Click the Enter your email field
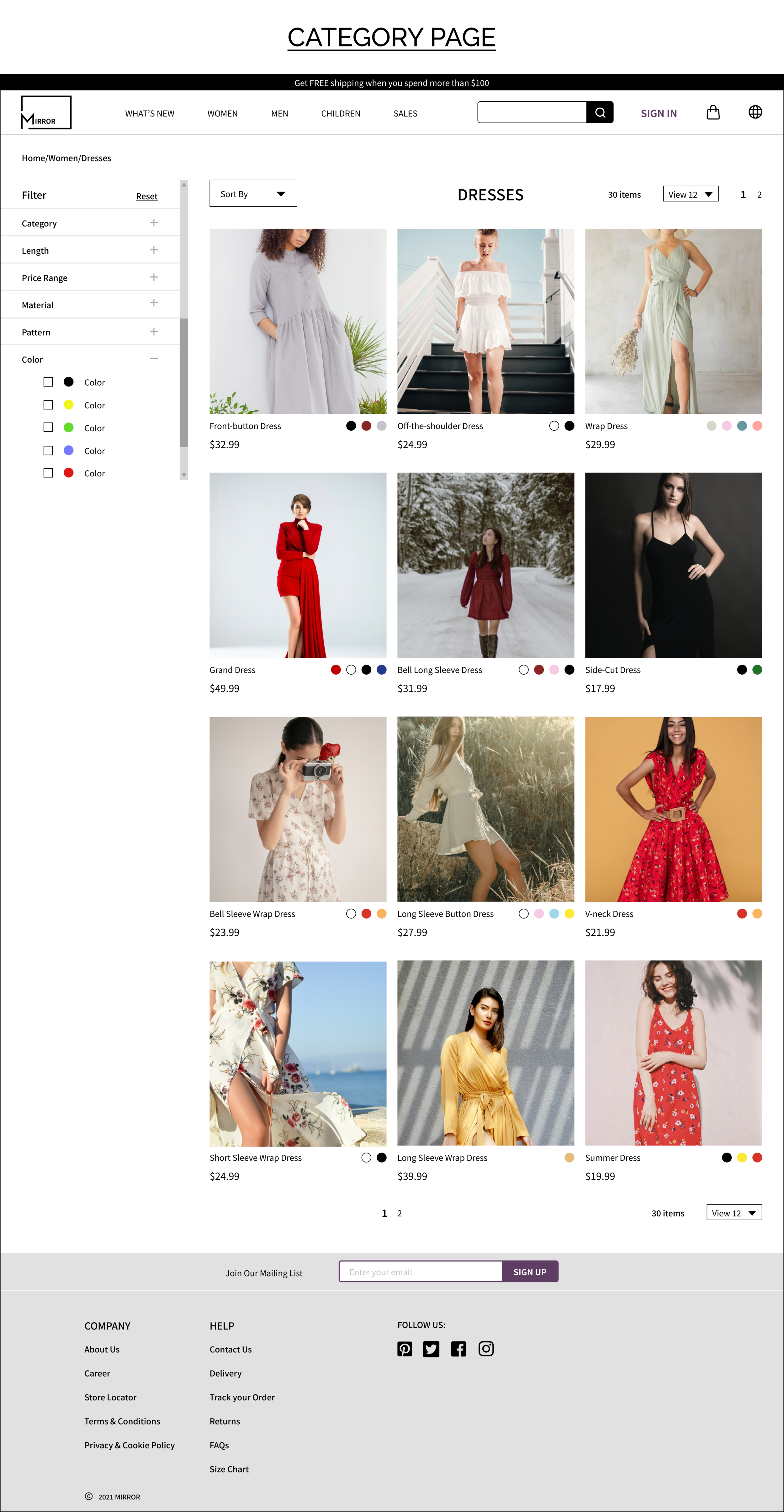784x1512 pixels. (x=420, y=1272)
